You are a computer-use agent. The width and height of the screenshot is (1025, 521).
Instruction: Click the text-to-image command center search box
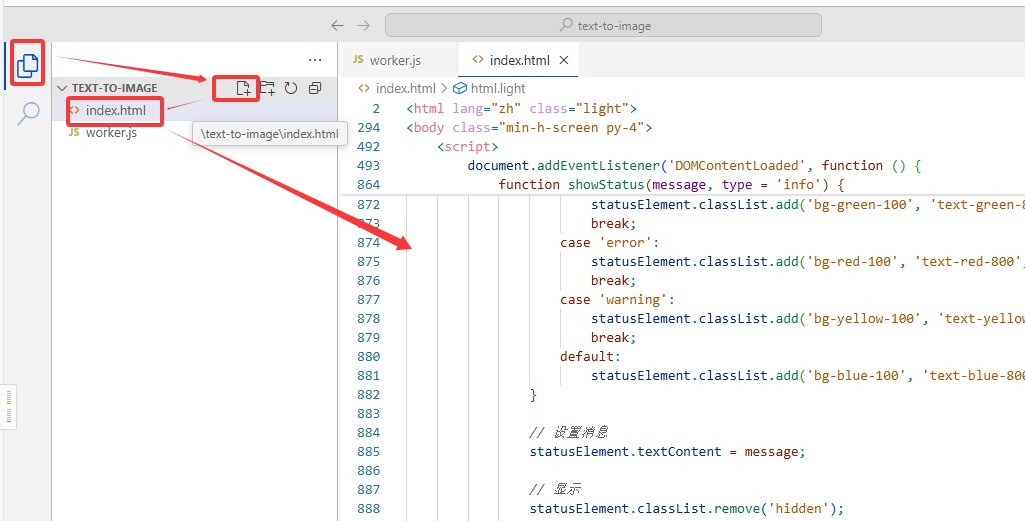603,25
